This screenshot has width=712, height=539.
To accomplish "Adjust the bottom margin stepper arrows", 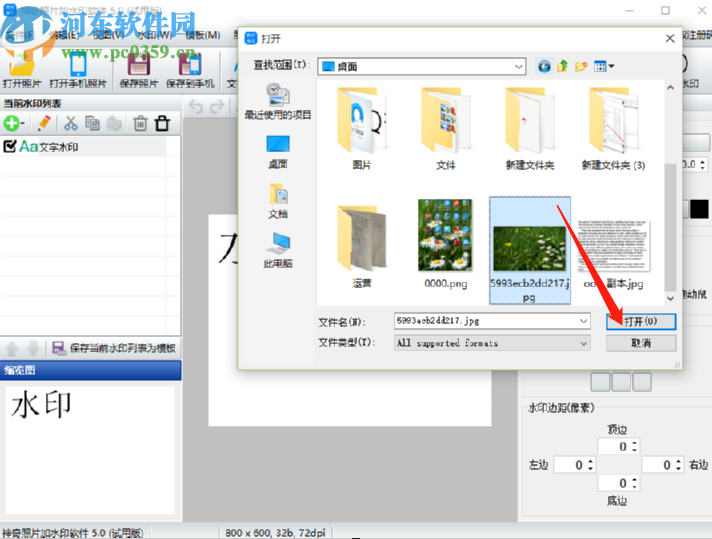I will pyautogui.click(x=634, y=483).
